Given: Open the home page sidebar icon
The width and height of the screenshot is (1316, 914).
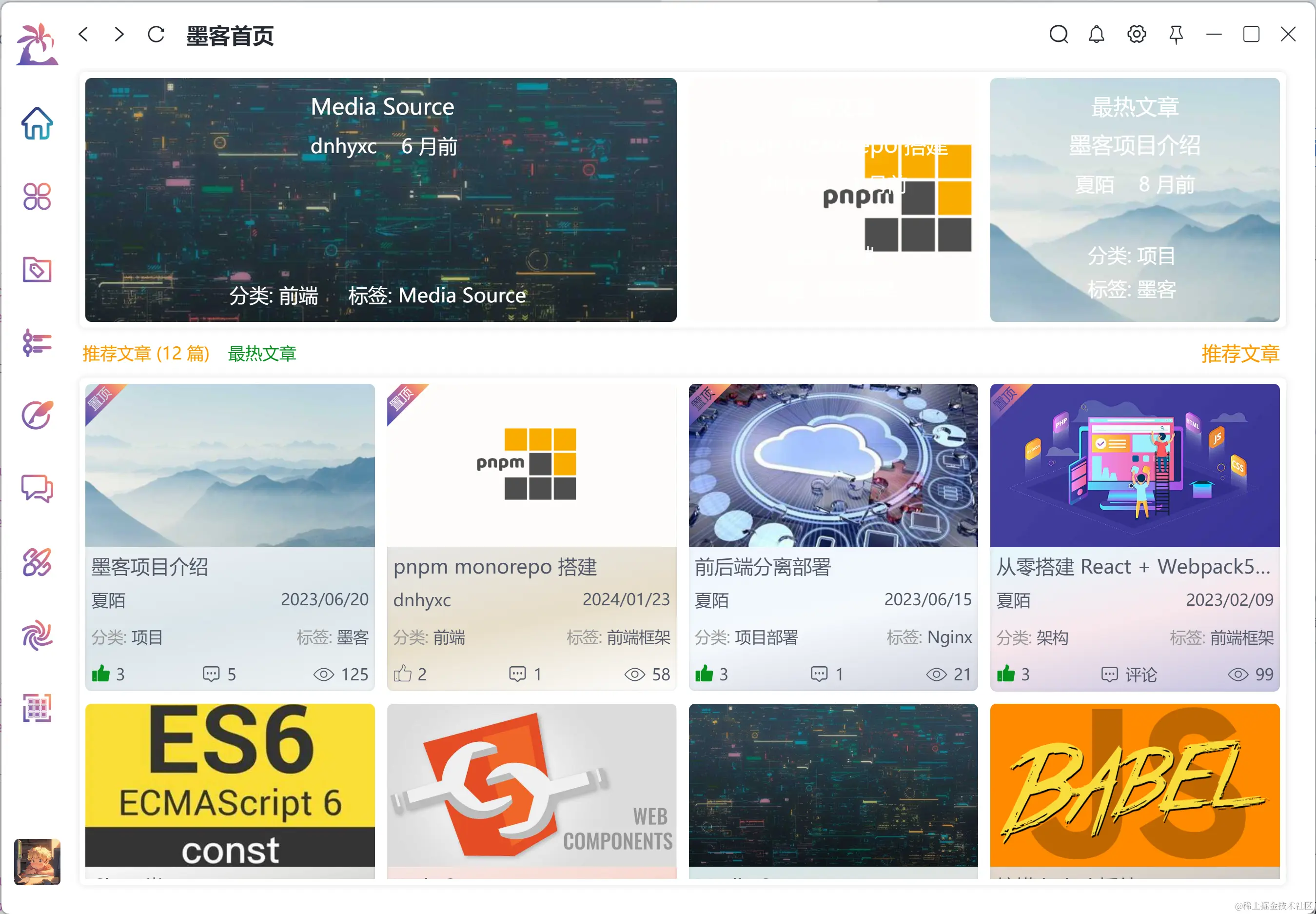Looking at the screenshot, I should [x=37, y=123].
